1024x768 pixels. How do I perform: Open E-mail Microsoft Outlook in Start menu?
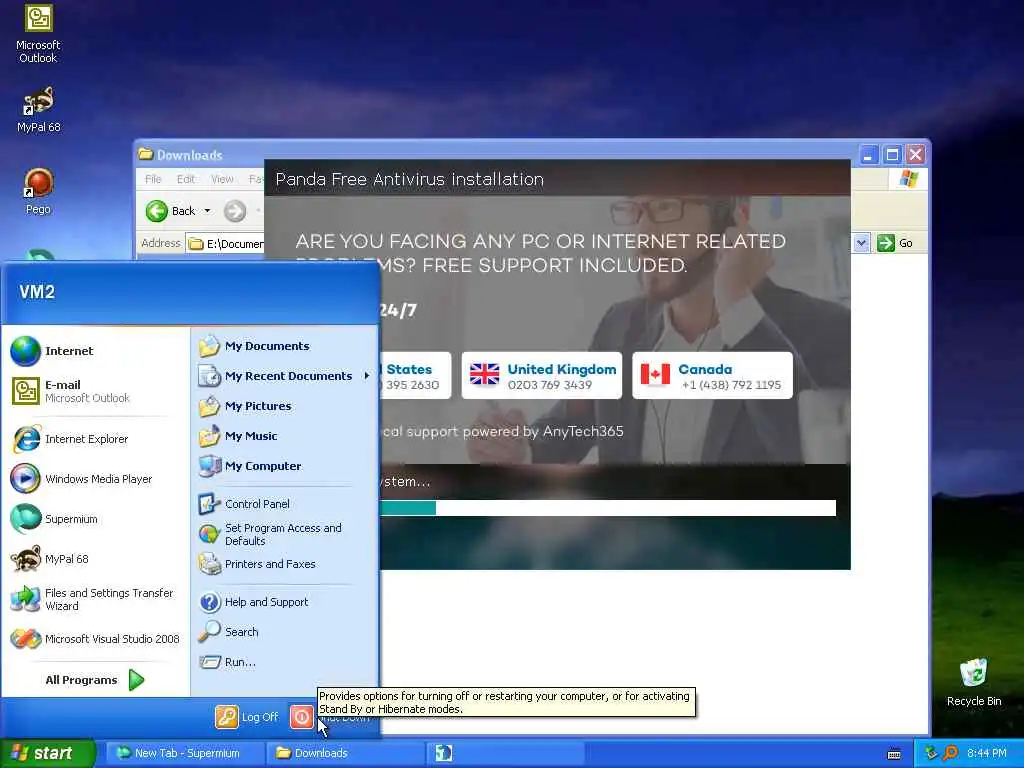pos(95,391)
